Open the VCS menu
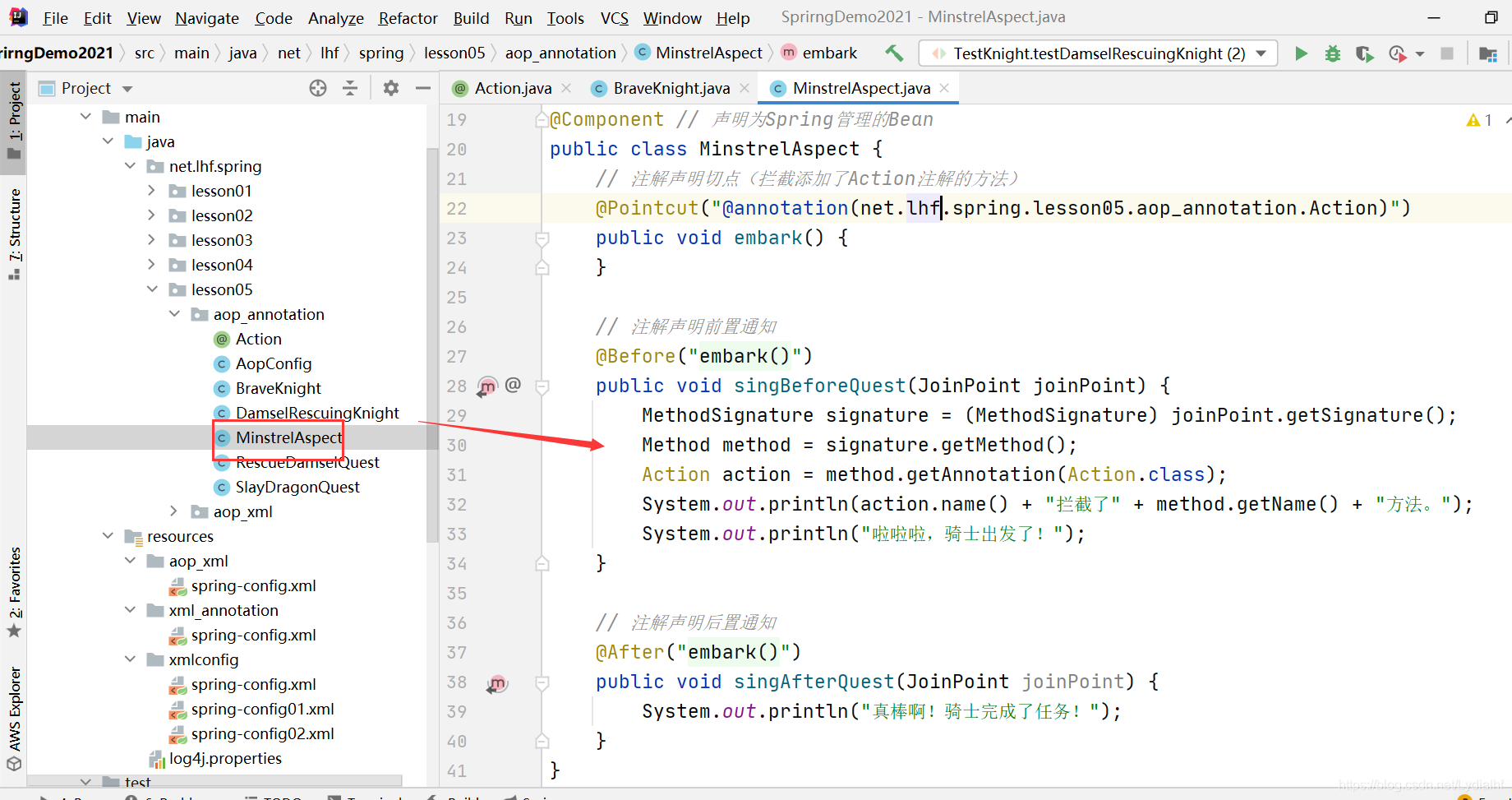Viewport: 1512px width, 800px height. click(615, 18)
